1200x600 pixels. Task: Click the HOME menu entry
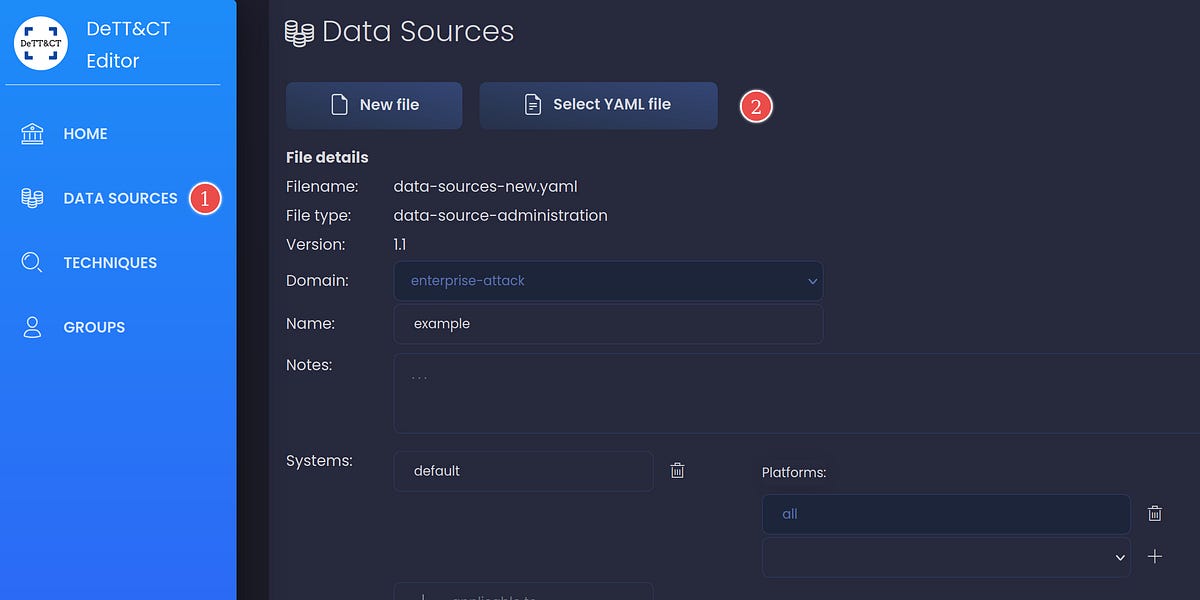coord(85,132)
